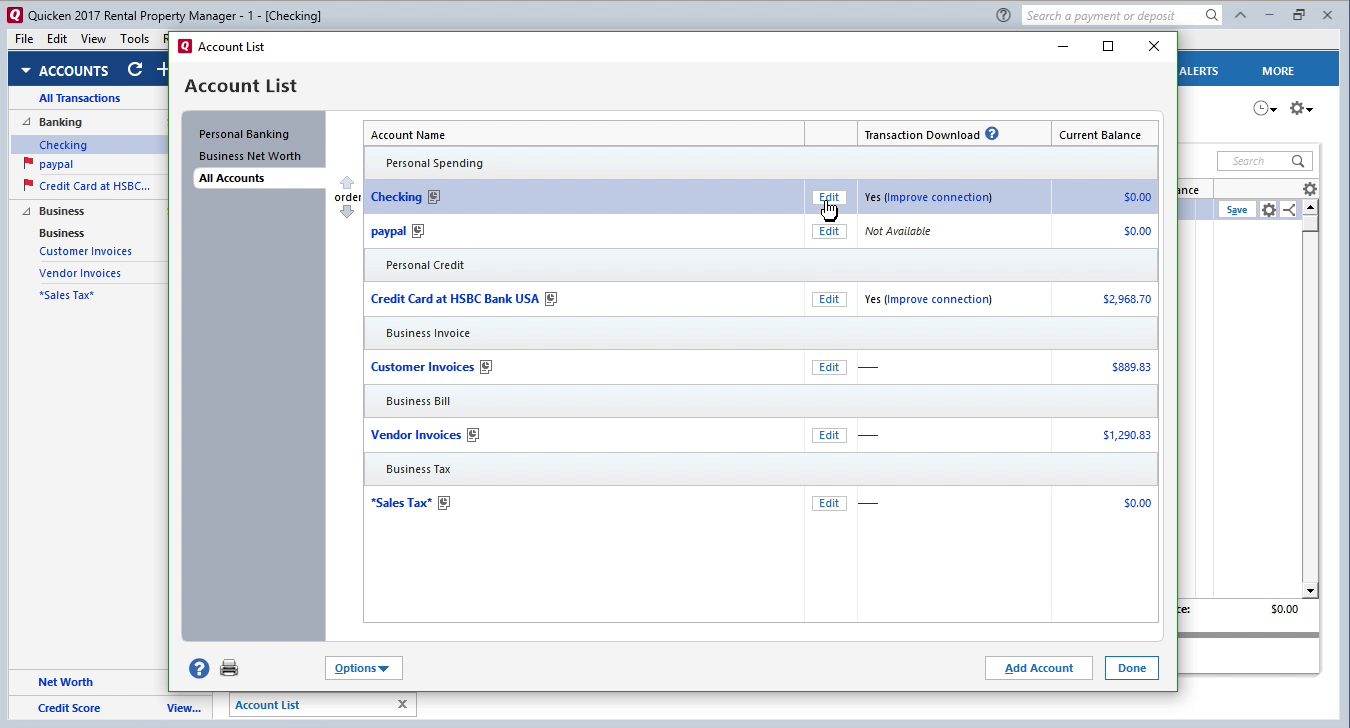The width and height of the screenshot is (1350, 728).
Task: Open the gear actions dropdown in register
Action: point(1301,108)
